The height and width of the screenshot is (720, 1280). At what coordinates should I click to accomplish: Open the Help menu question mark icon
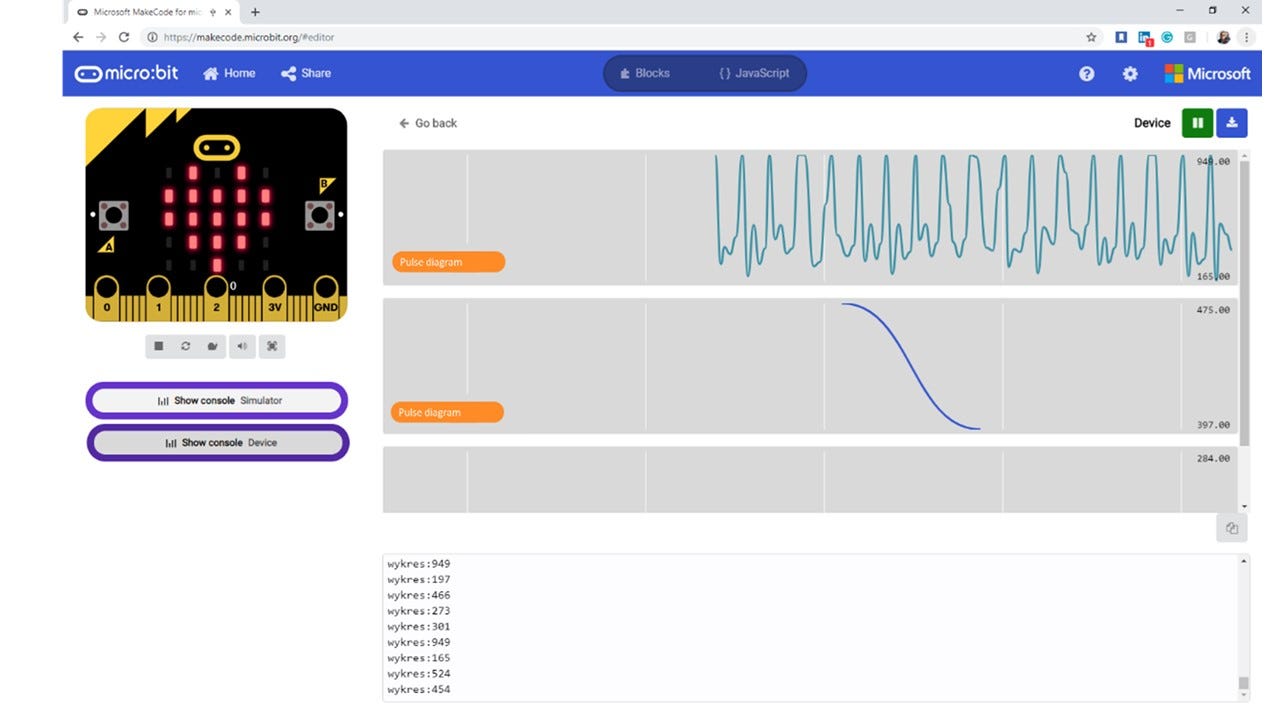[1087, 74]
